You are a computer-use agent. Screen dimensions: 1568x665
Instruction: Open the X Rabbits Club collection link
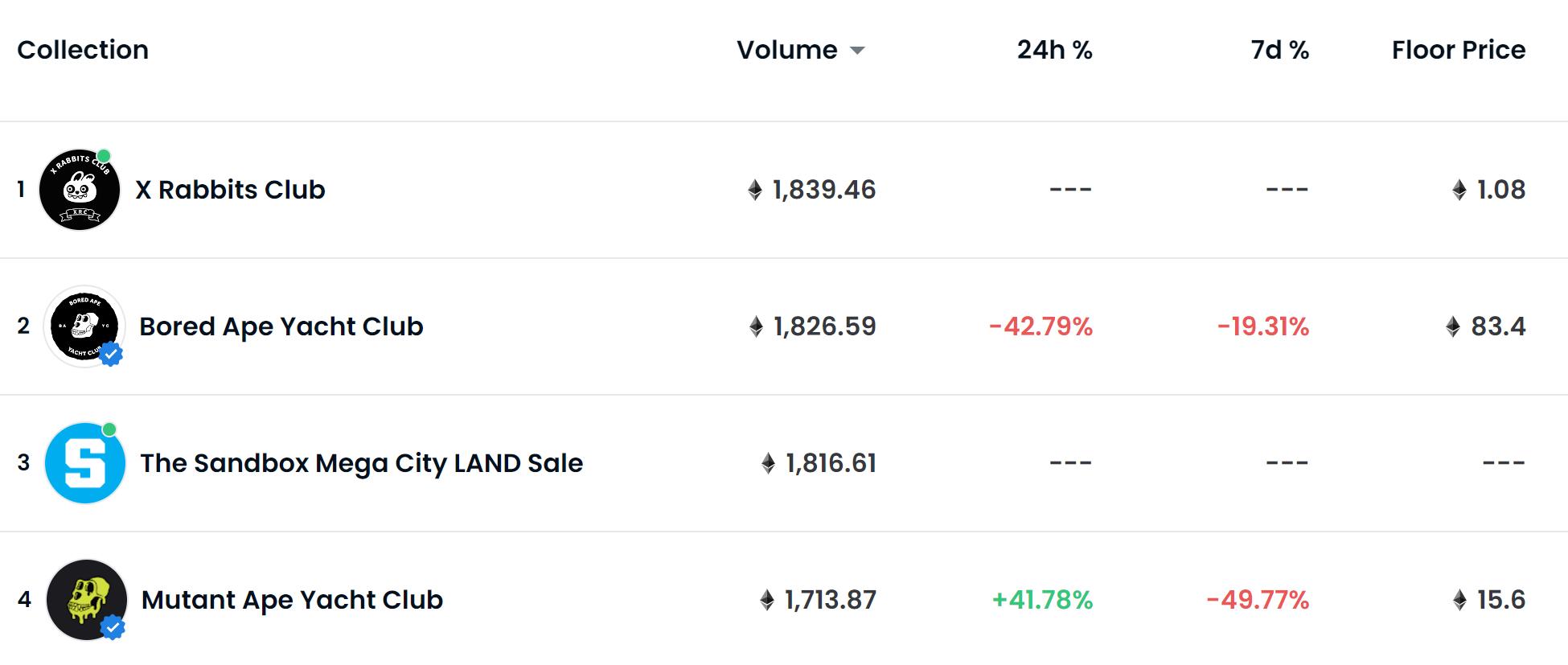[x=230, y=190]
